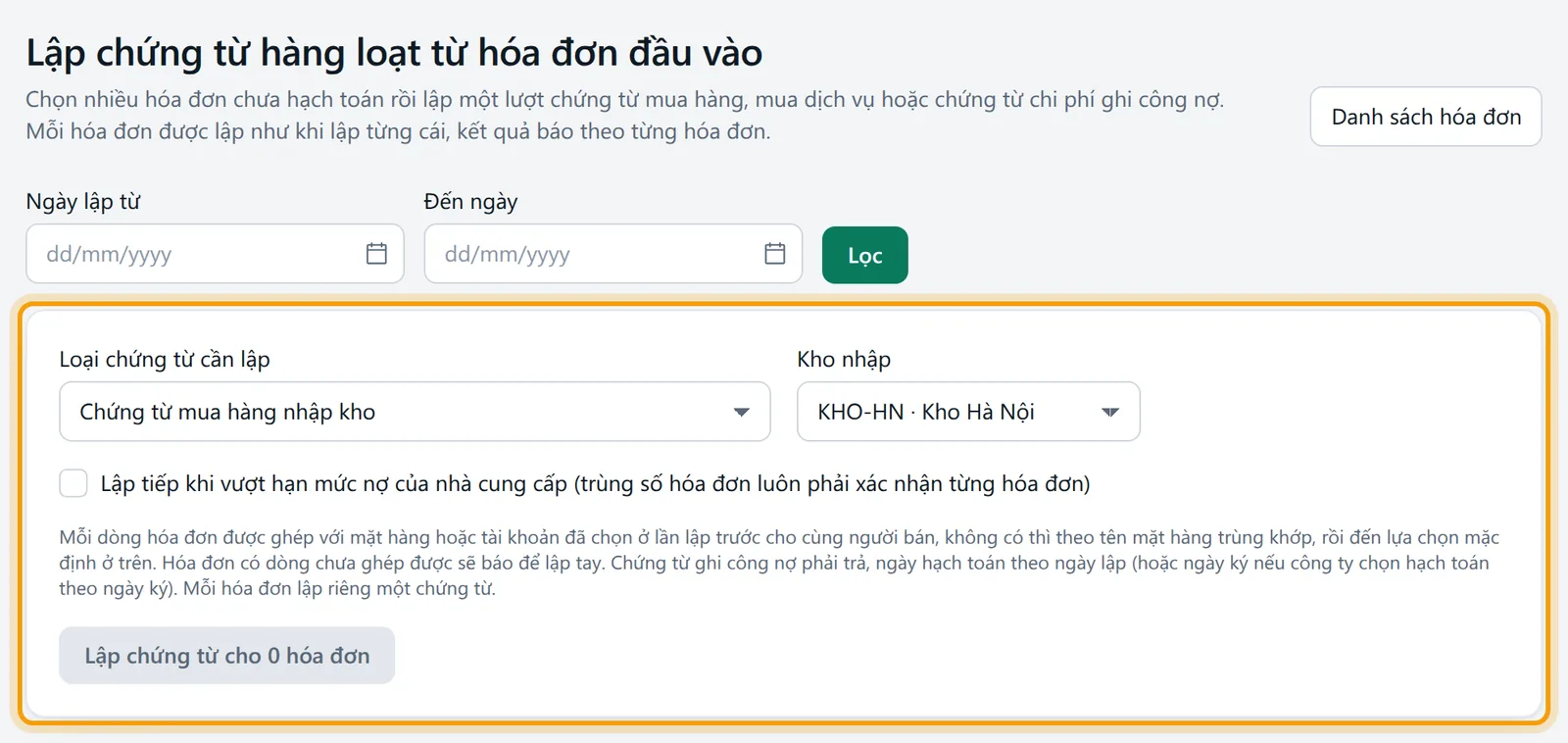Image resolution: width=1568 pixels, height=743 pixels.
Task: Click the green Lọc button
Action: pos(865,255)
